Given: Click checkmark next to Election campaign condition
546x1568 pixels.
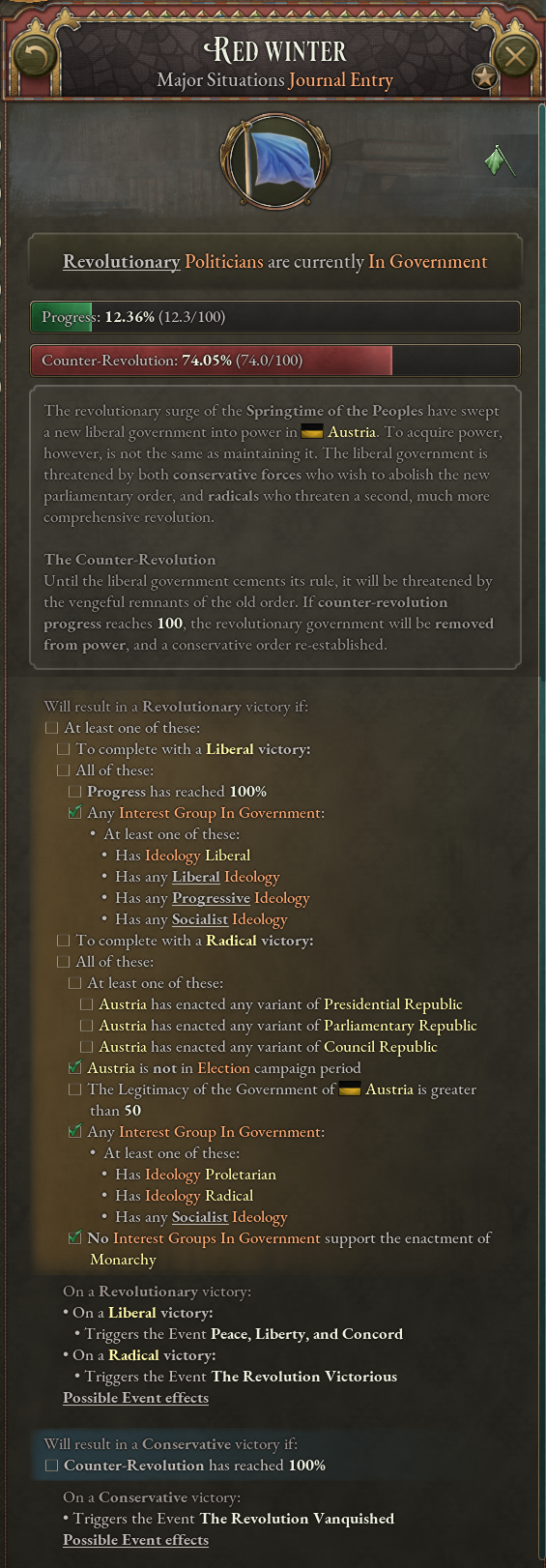Looking at the screenshot, I should 74,1068.
